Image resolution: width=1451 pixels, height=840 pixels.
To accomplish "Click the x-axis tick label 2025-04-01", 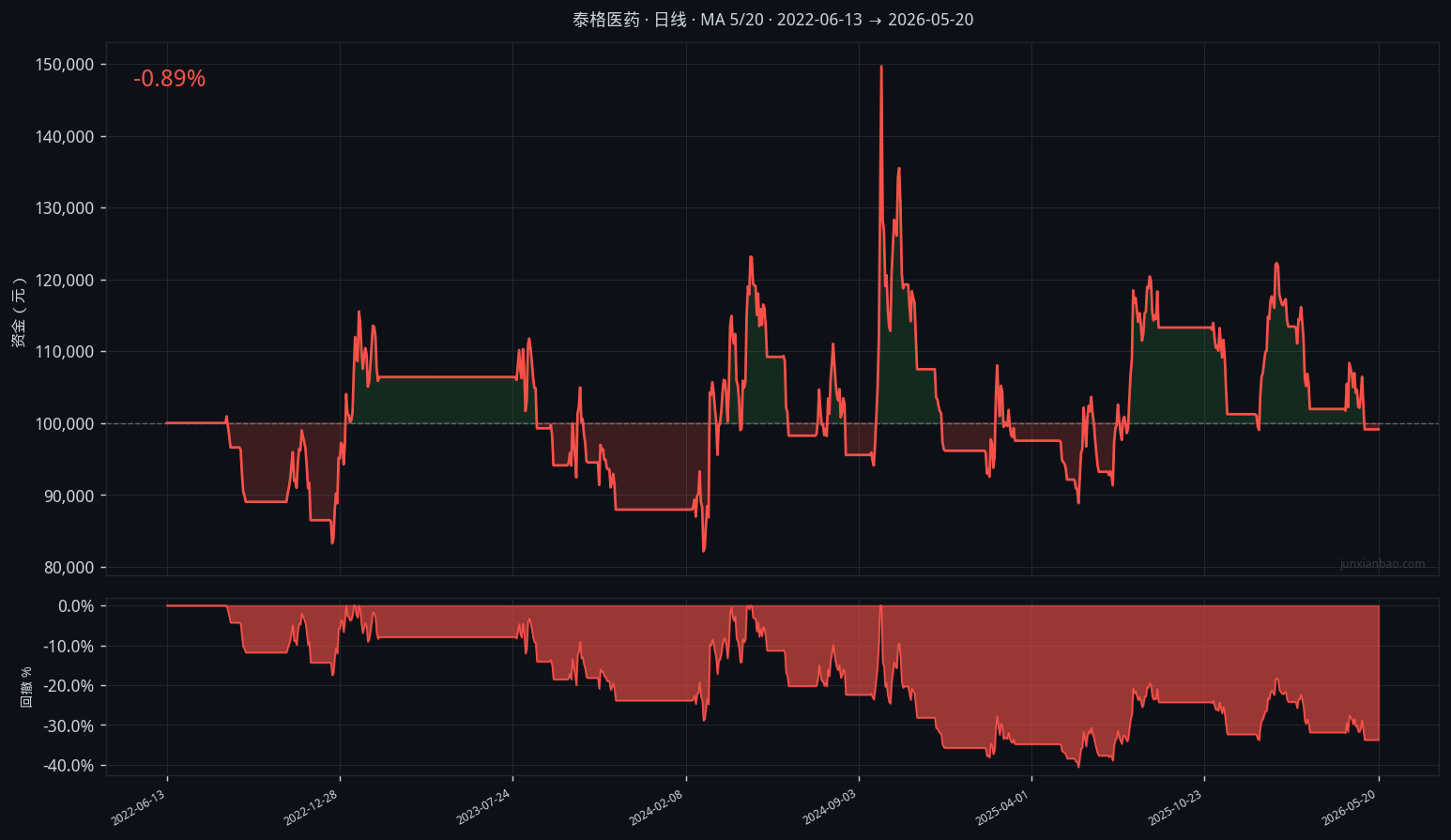I will pos(1002,807).
